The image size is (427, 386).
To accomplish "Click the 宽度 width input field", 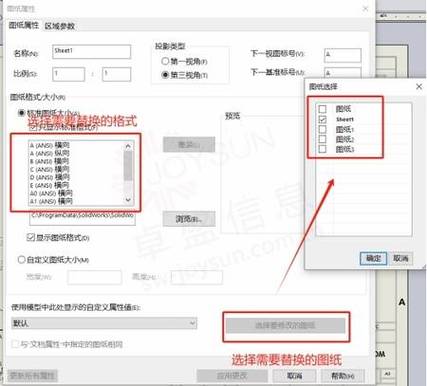I will pyautogui.click(x=94, y=277).
